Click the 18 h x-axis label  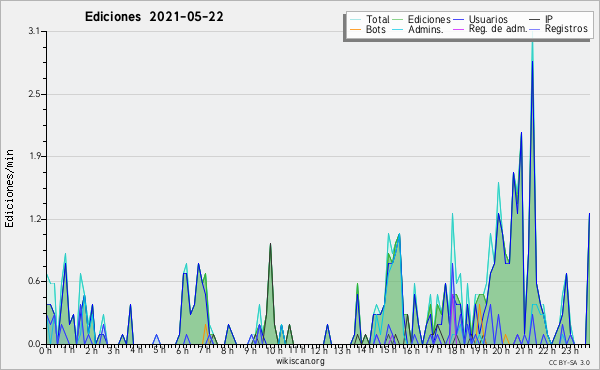pos(456,350)
